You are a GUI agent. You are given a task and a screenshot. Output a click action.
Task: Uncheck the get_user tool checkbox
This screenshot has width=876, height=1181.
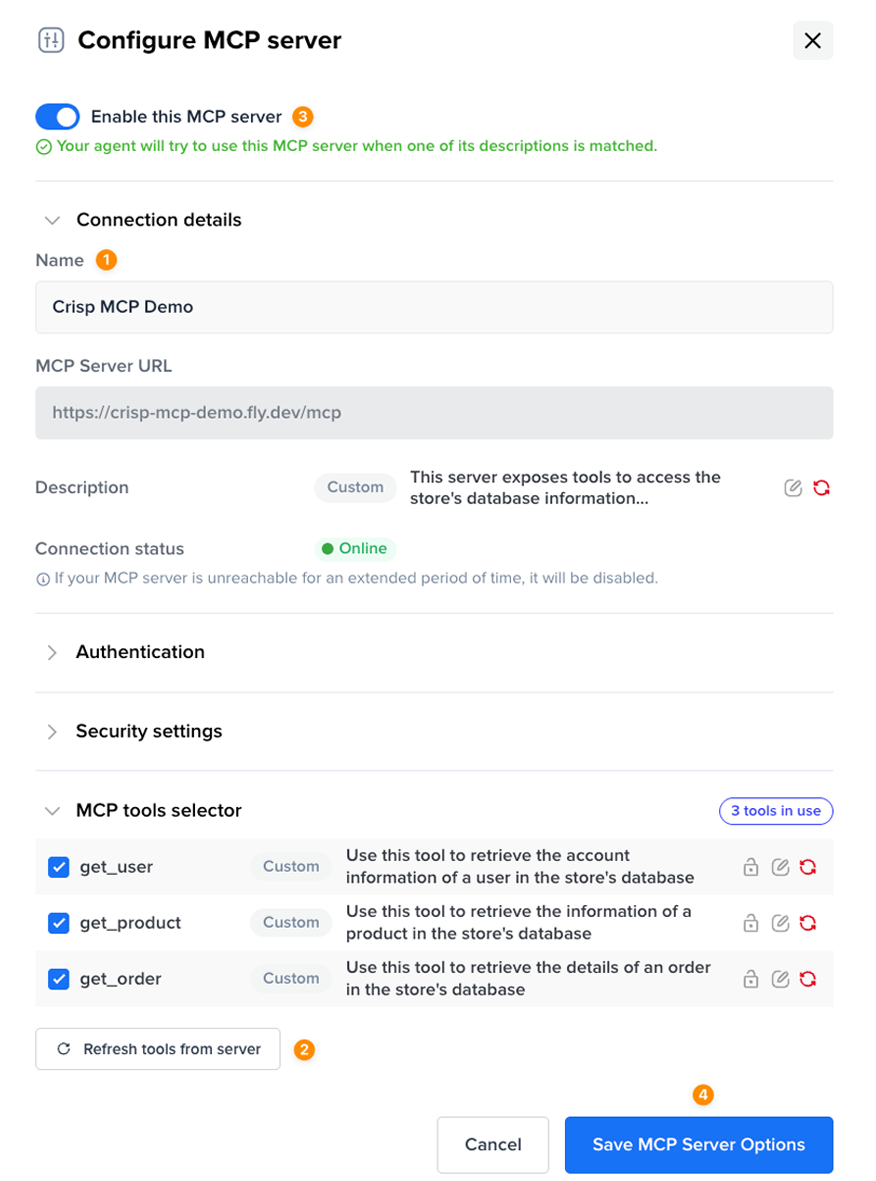(58, 867)
